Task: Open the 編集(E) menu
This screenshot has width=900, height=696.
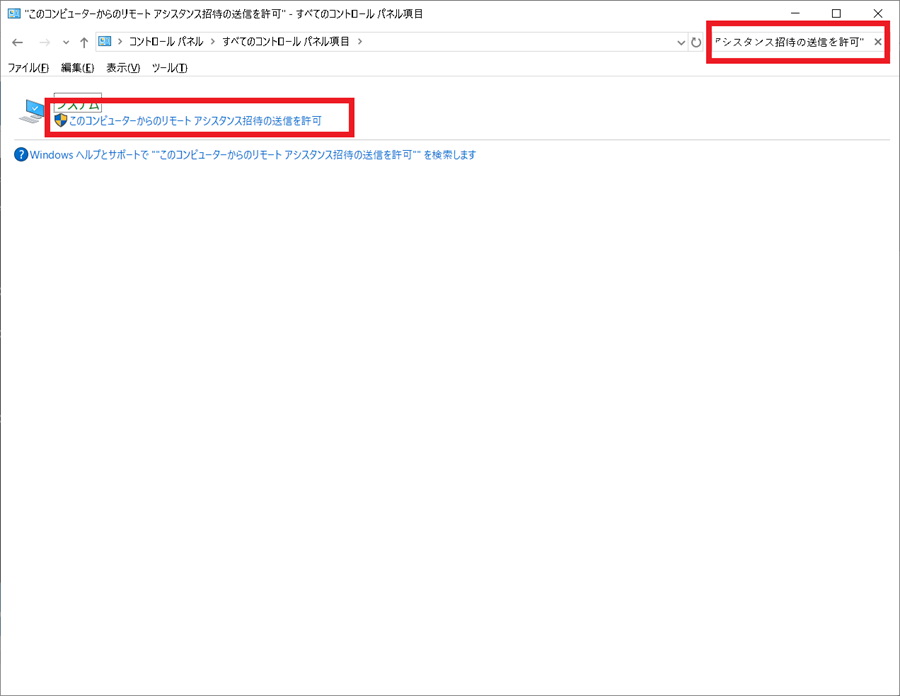Action: [77, 68]
